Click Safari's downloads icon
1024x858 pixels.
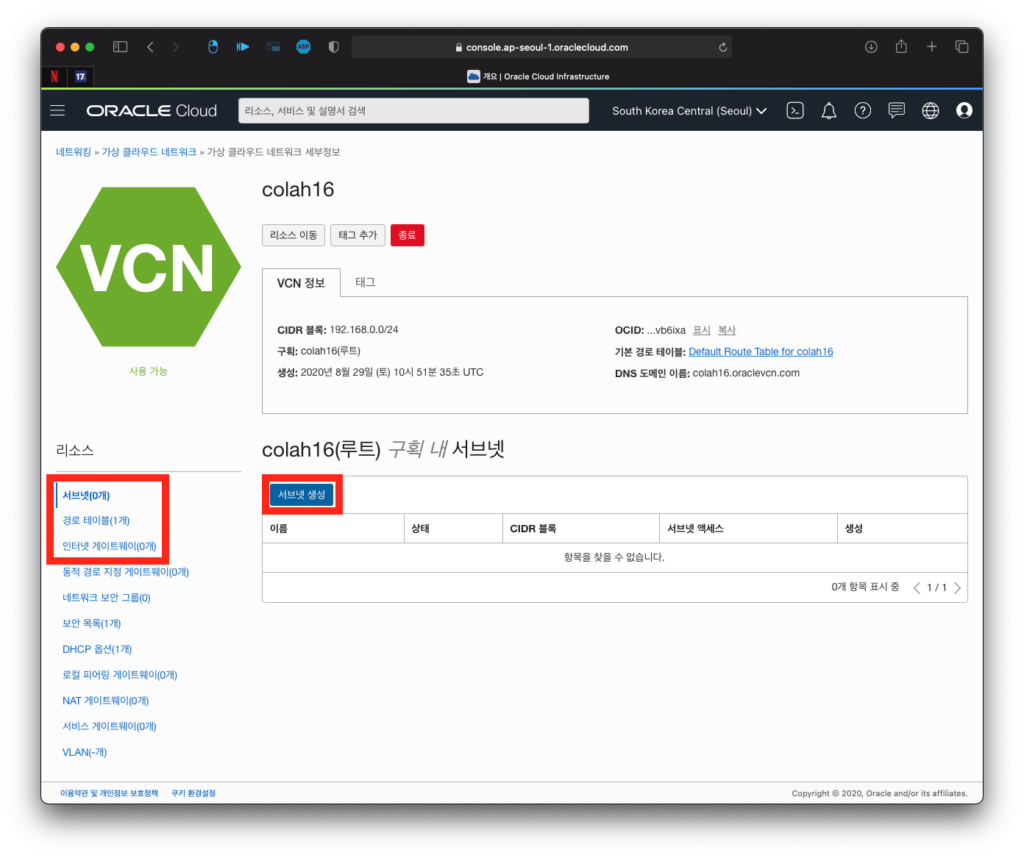pyautogui.click(x=871, y=47)
